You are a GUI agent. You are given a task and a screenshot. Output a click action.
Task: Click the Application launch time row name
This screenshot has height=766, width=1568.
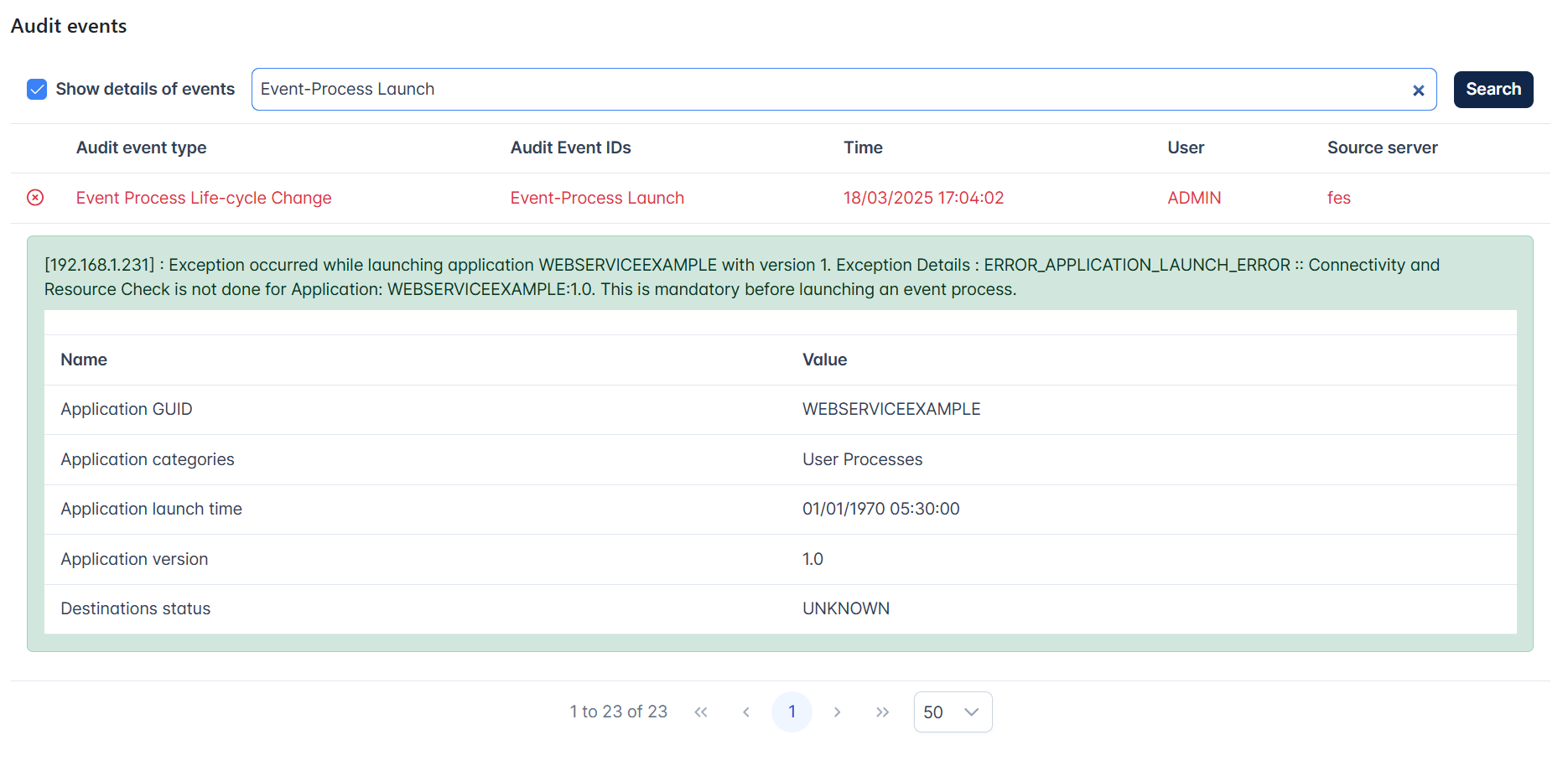152,509
